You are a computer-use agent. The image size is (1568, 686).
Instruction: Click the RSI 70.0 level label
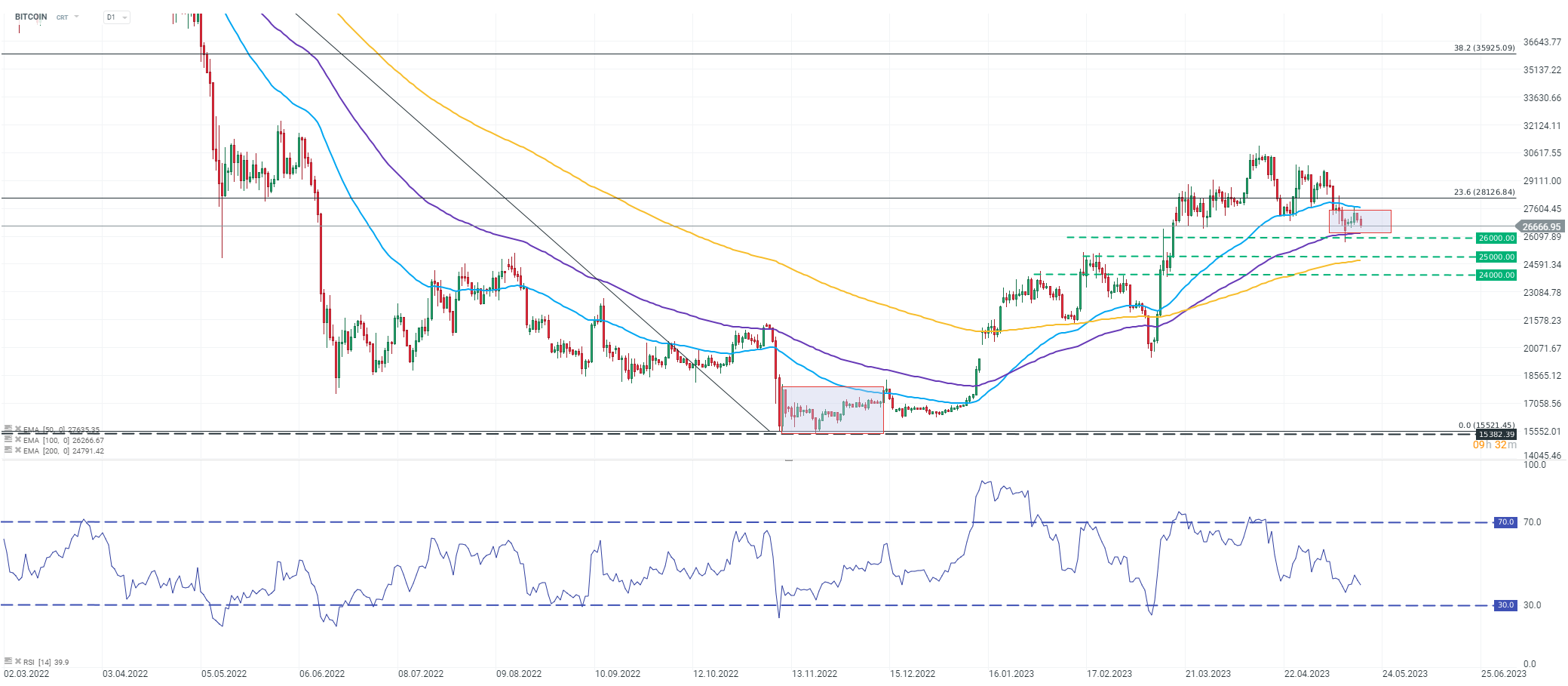coord(1505,521)
